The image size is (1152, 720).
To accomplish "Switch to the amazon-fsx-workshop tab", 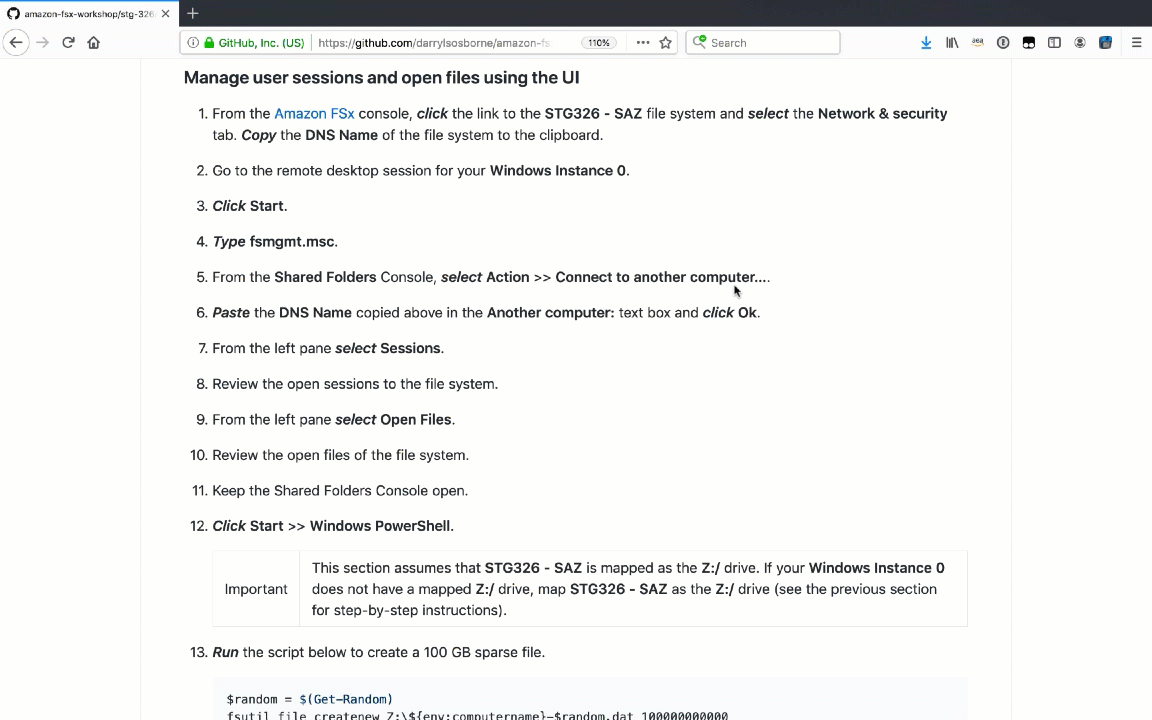I will click(88, 13).
